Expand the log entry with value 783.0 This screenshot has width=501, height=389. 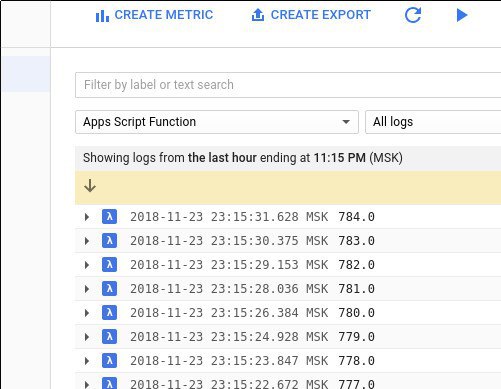tap(87, 241)
